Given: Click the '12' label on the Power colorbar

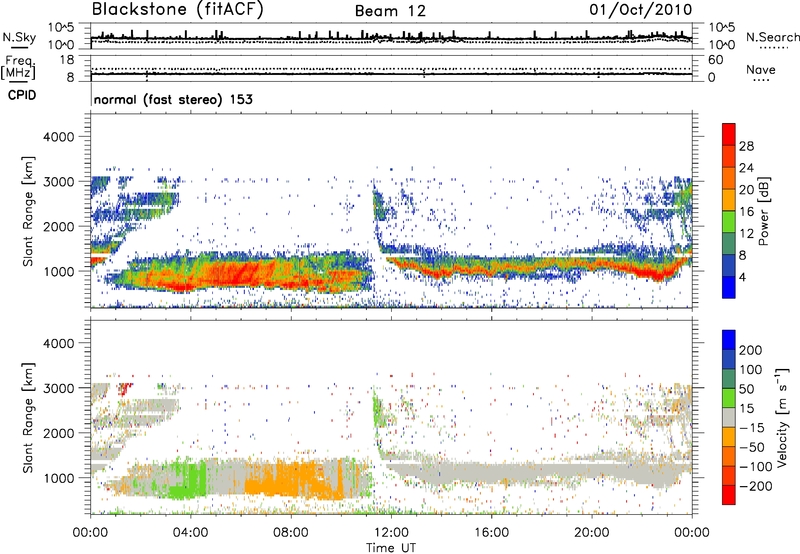Looking at the screenshot, I should [x=746, y=234].
